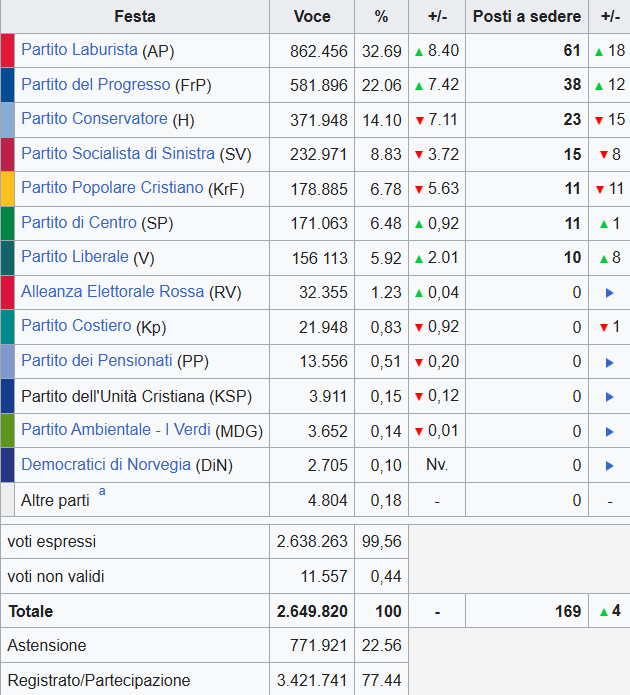Click blue arrow in Alleanza Elettorale Rossa row

point(609,293)
